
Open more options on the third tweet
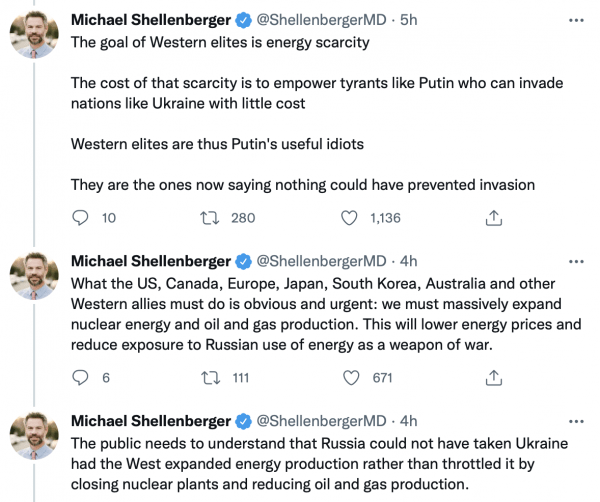pos(572,419)
